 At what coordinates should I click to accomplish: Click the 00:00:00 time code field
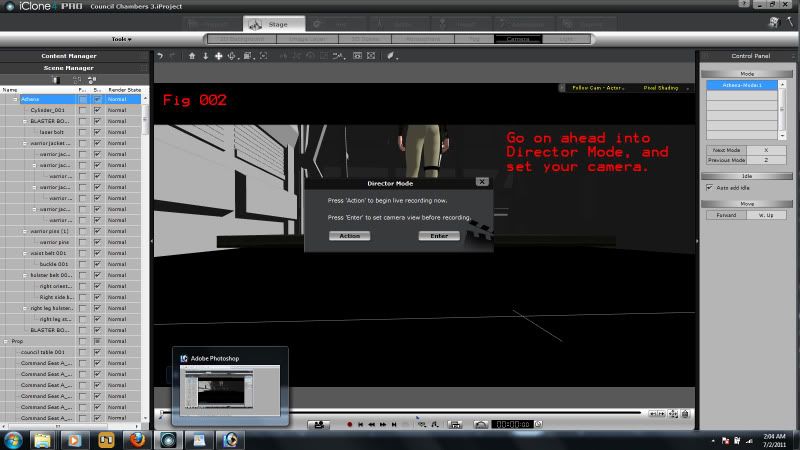point(513,424)
